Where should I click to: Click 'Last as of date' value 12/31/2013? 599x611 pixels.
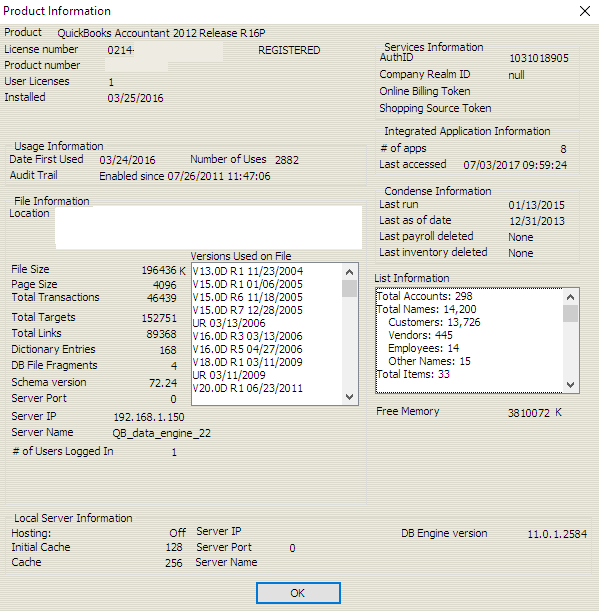(x=537, y=221)
